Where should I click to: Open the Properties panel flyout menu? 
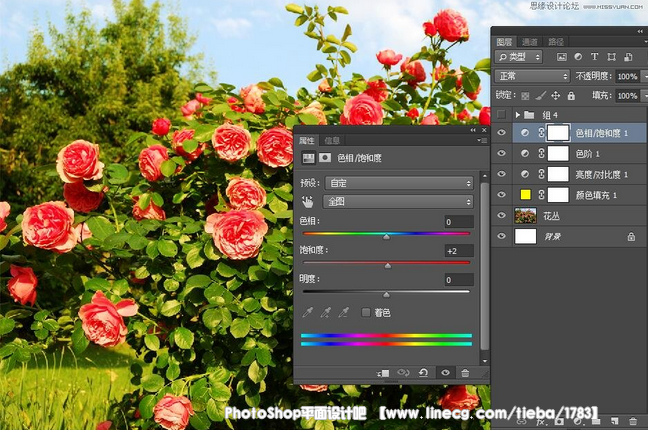pyautogui.click(x=482, y=141)
